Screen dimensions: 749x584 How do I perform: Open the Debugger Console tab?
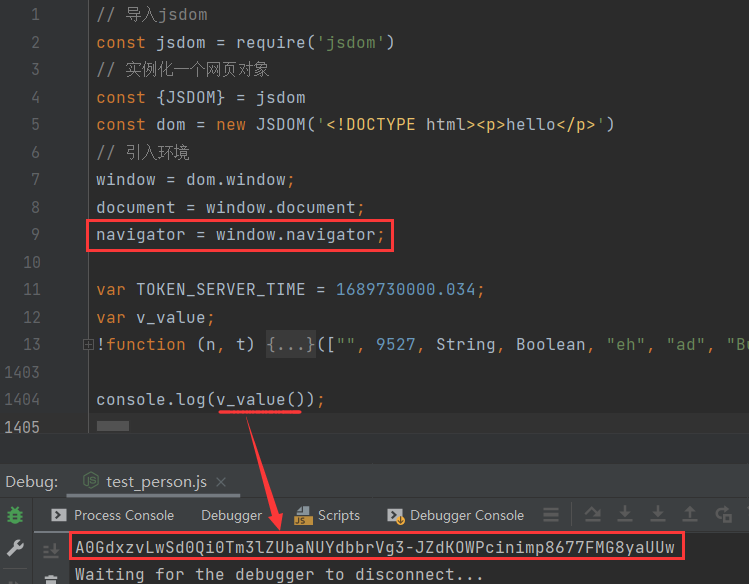point(455,516)
